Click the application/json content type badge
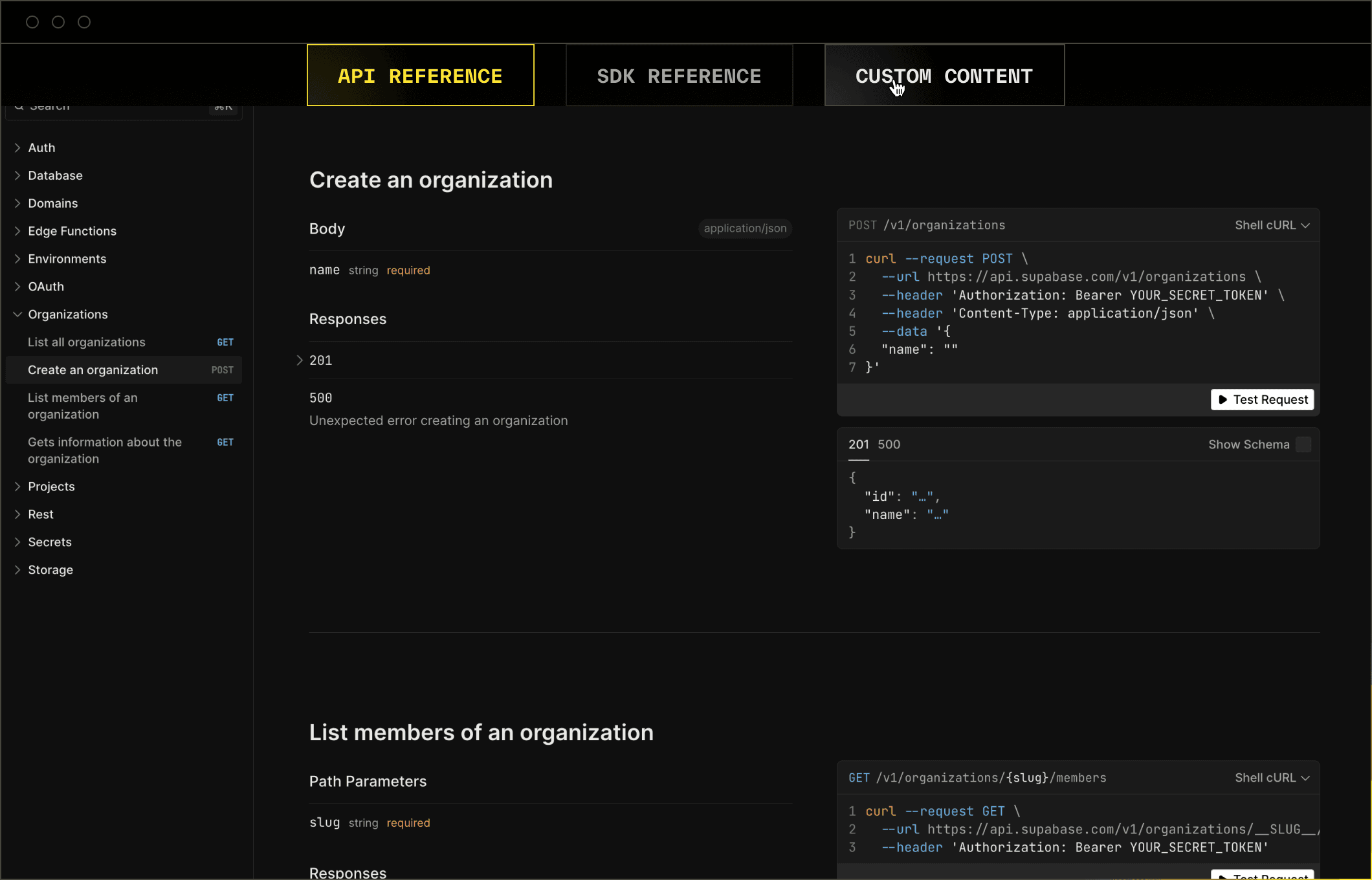 745,228
